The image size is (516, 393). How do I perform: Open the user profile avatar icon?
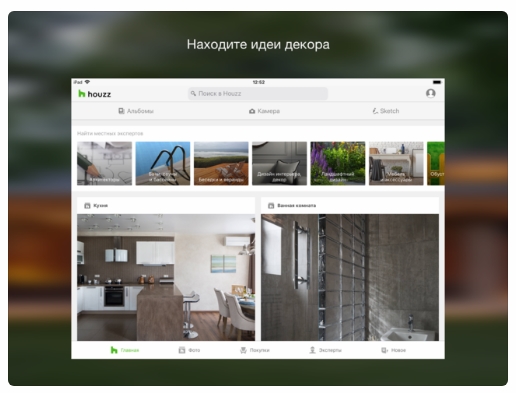pyautogui.click(x=430, y=93)
